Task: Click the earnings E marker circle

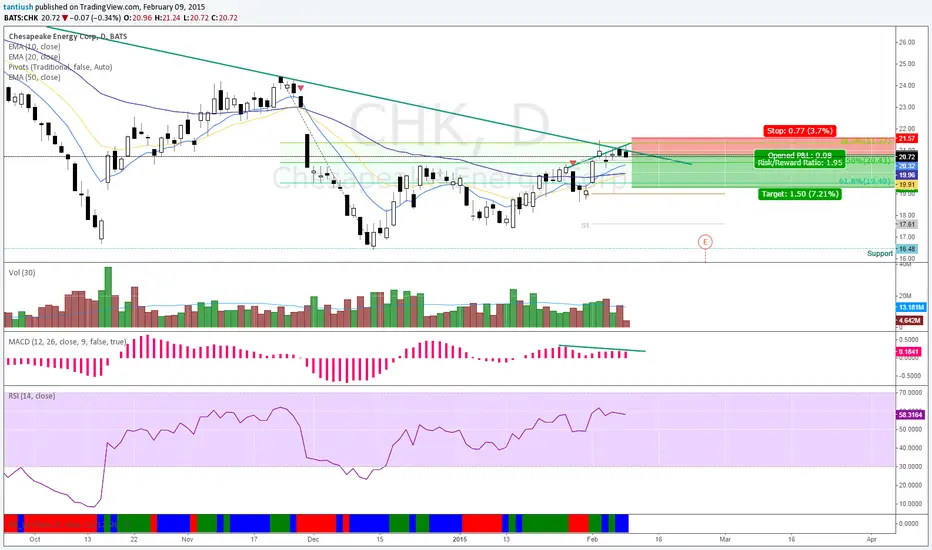Action: tap(705, 242)
